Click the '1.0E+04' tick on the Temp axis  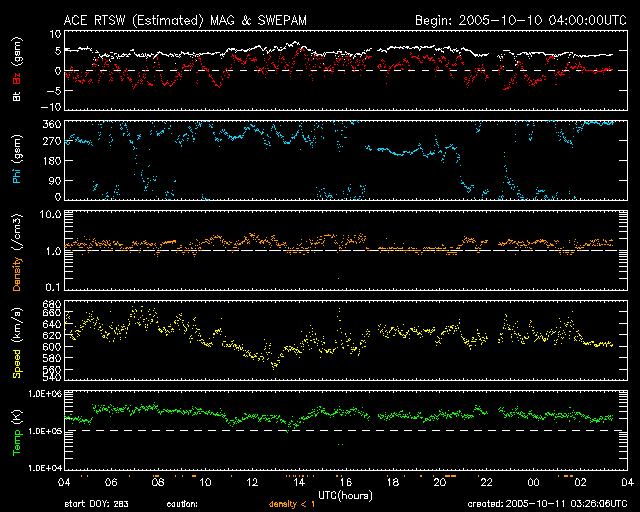45,468
